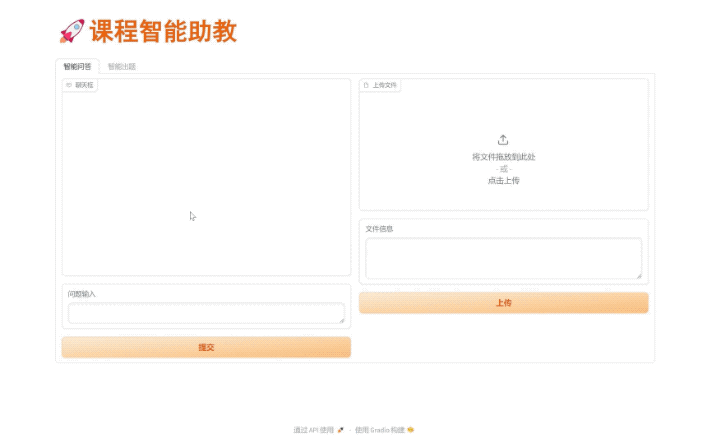Screen dimensions: 710x443
Task: Click the resize handle of 问题输入 box
Action: [341, 320]
